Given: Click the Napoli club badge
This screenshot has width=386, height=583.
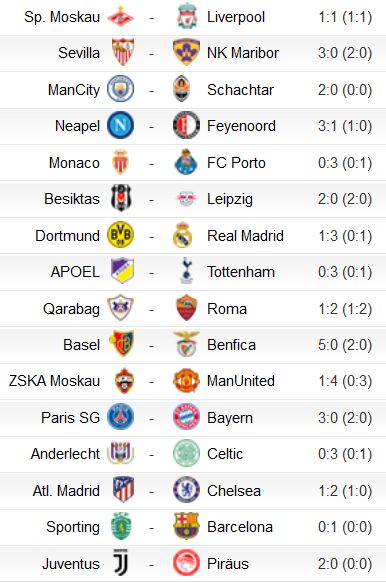Looking at the screenshot, I should click(x=120, y=125).
